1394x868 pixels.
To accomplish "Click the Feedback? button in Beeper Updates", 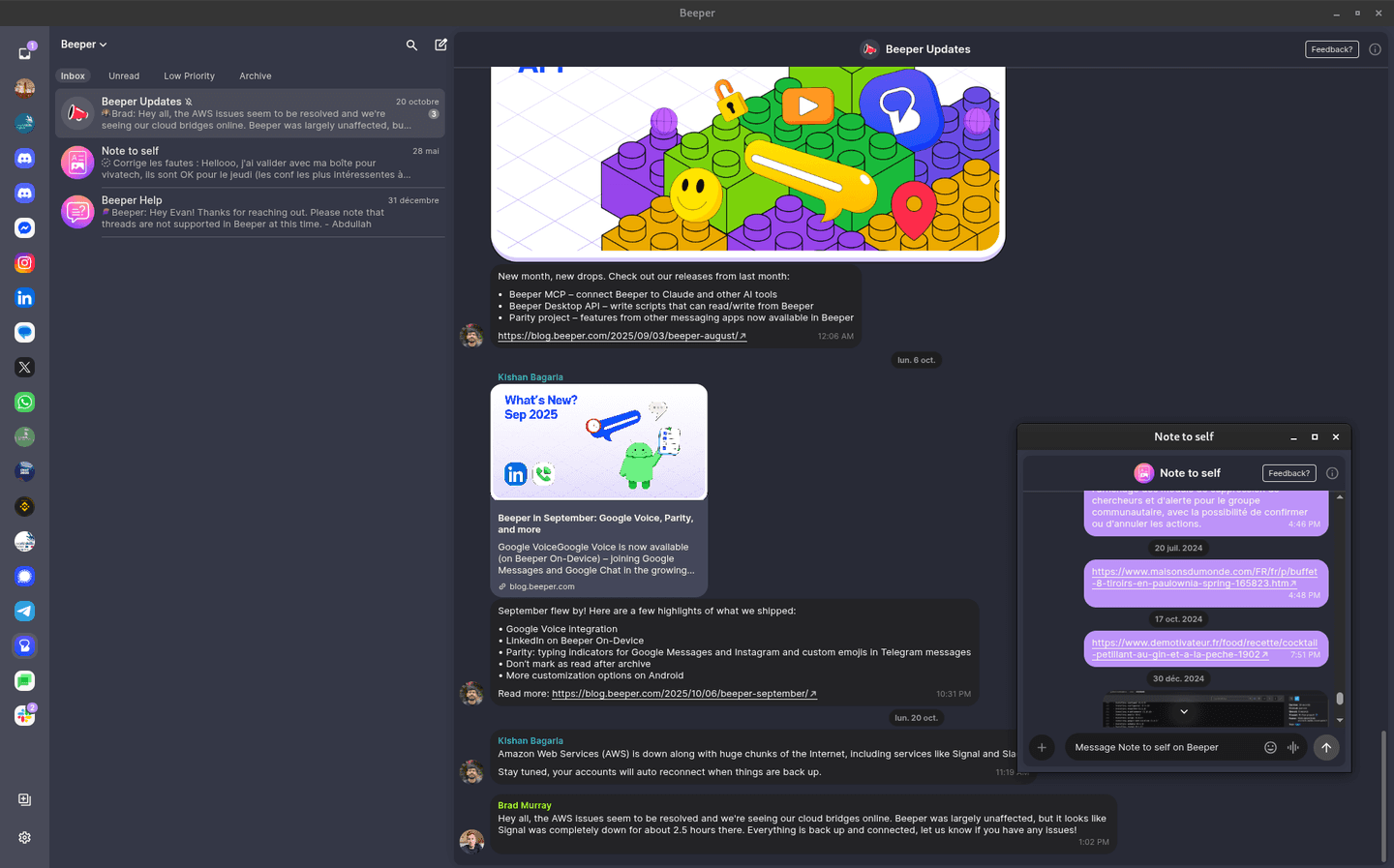I will [x=1331, y=48].
